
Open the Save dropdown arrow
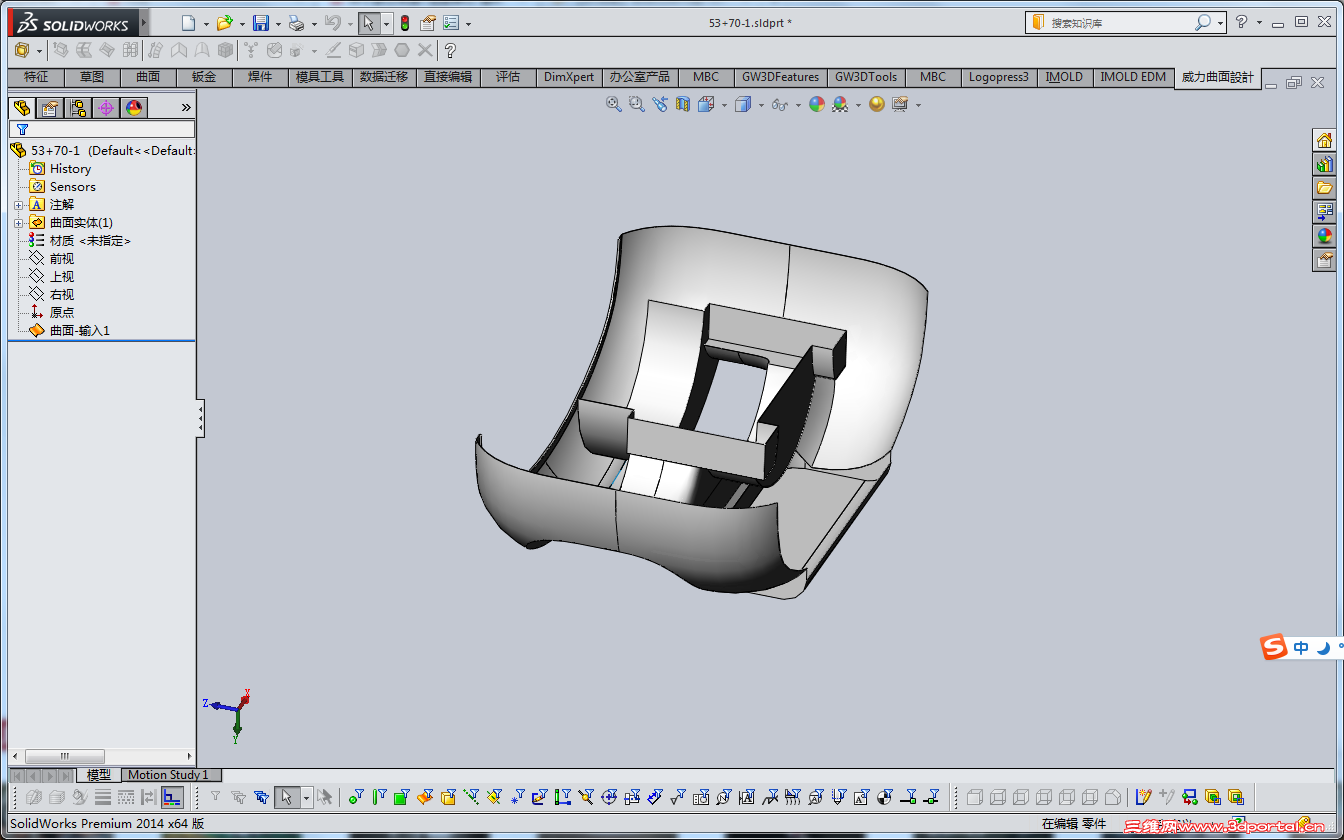(278, 24)
